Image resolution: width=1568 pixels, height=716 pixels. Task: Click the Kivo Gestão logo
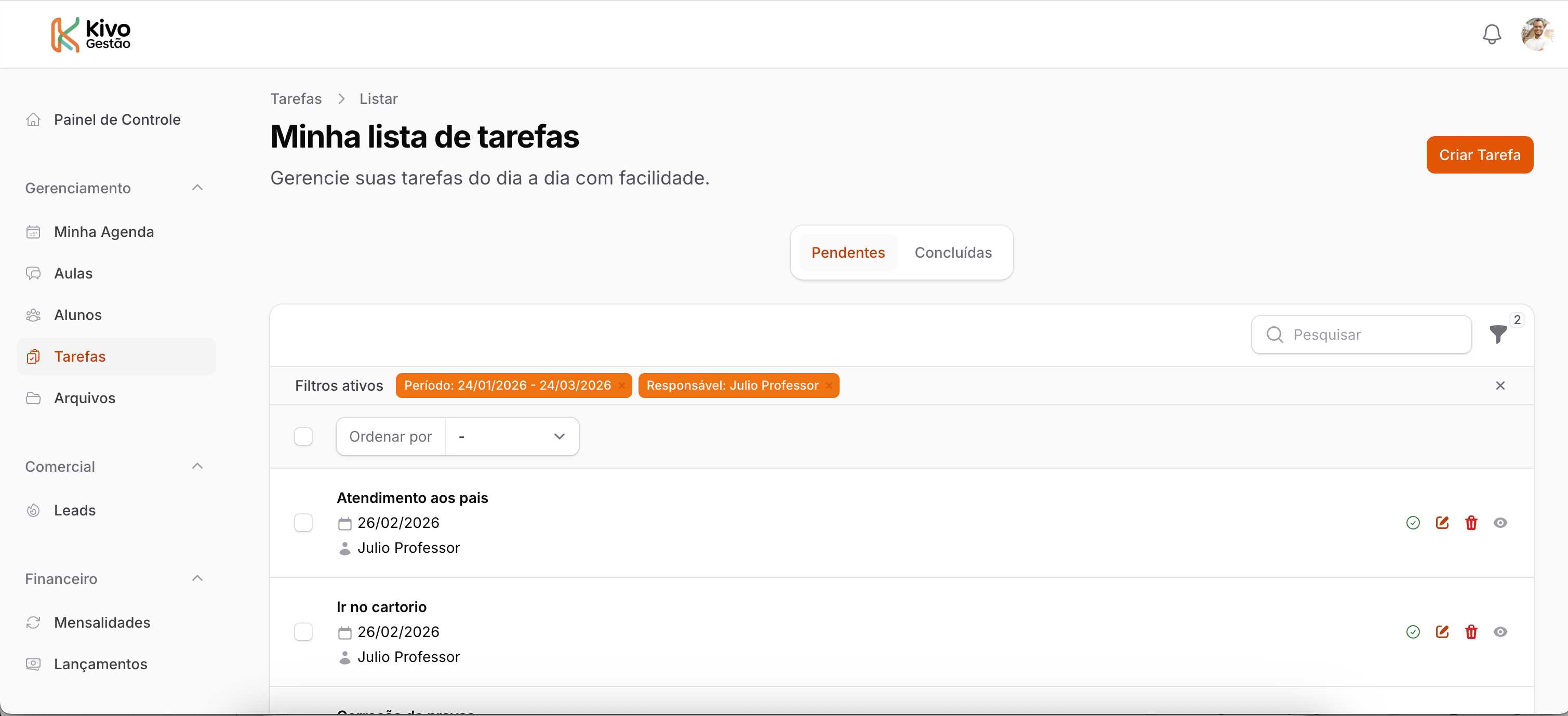(90, 34)
